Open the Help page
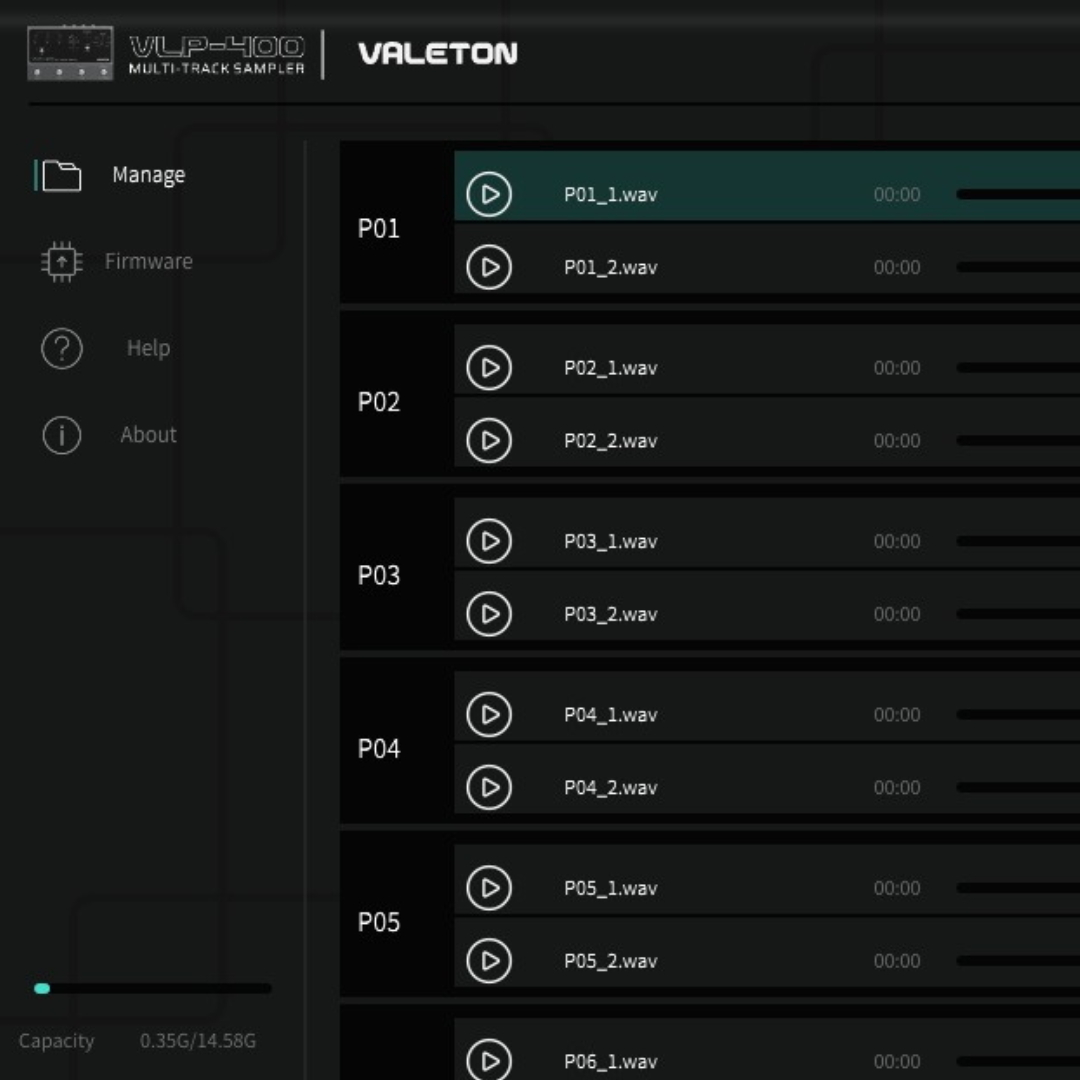The height and width of the screenshot is (1080, 1080). click(x=148, y=348)
